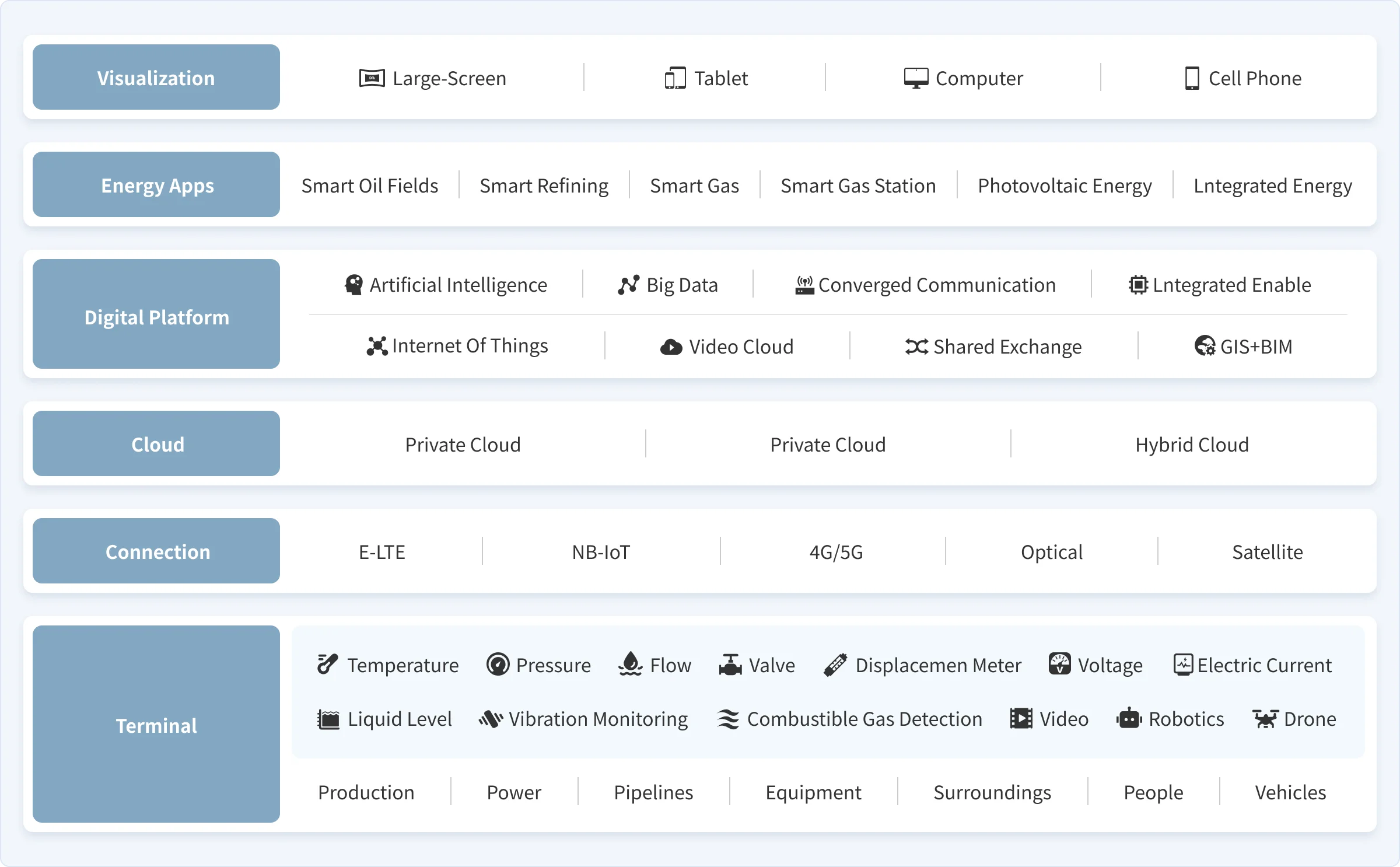1400x867 pixels.
Task: Click the Computer monitor icon
Action: click(916, 78)
